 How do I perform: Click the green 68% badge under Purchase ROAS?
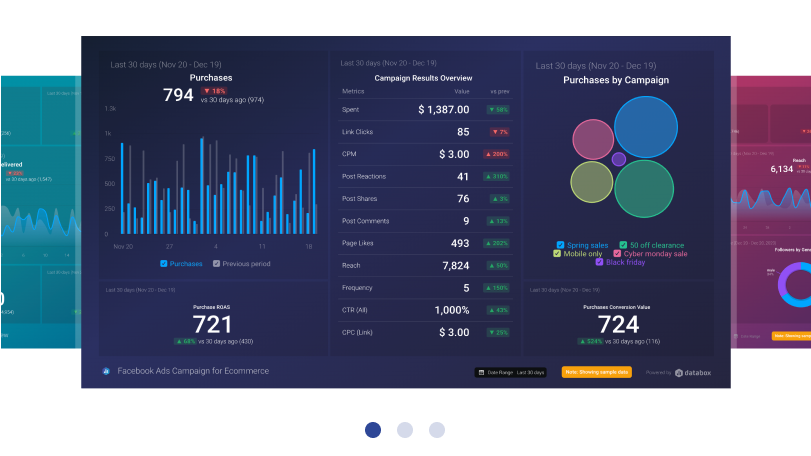pos(183,341)
